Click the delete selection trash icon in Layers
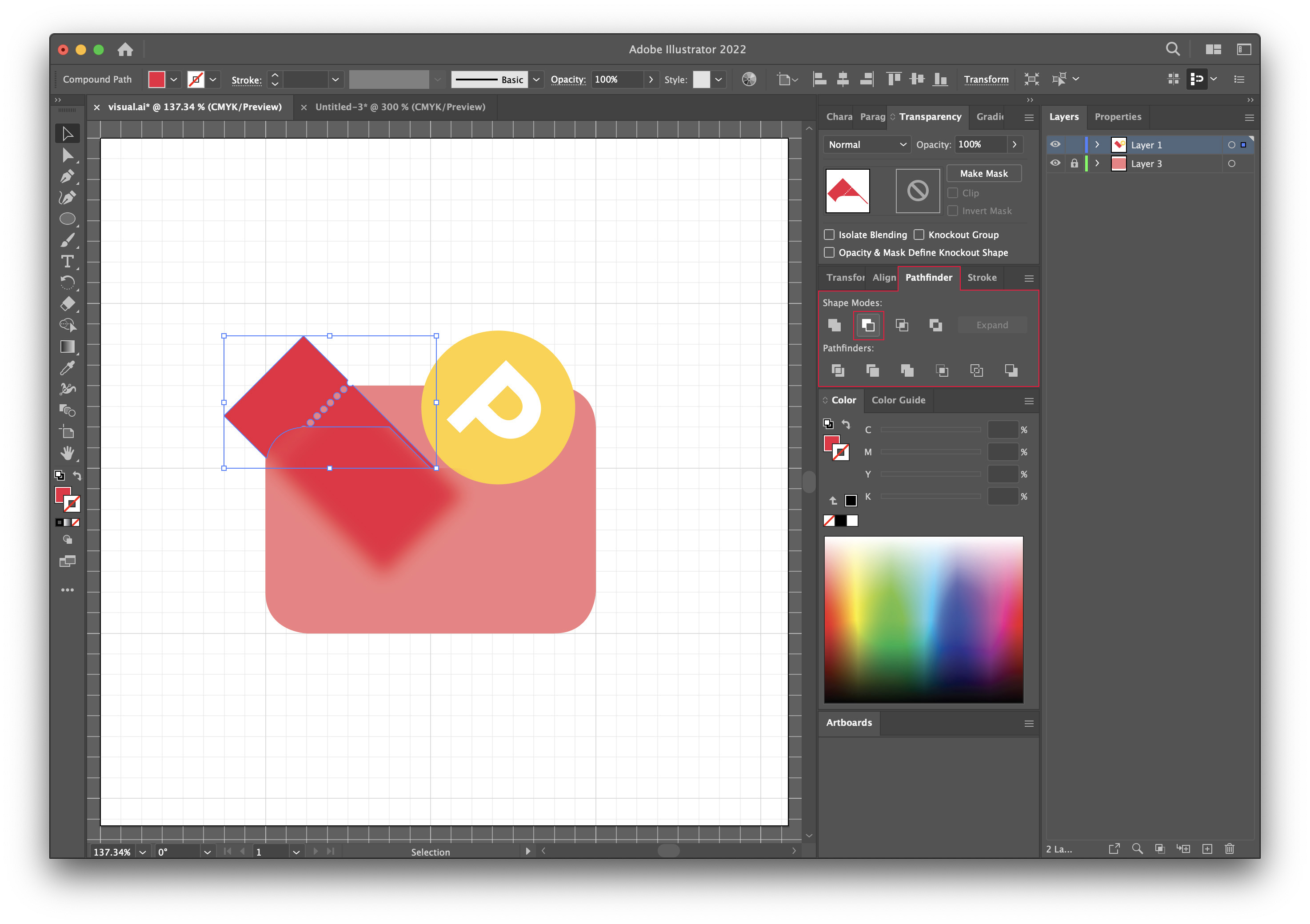This screenshot has width=1310, height=924. click(x=1230, y=849)
